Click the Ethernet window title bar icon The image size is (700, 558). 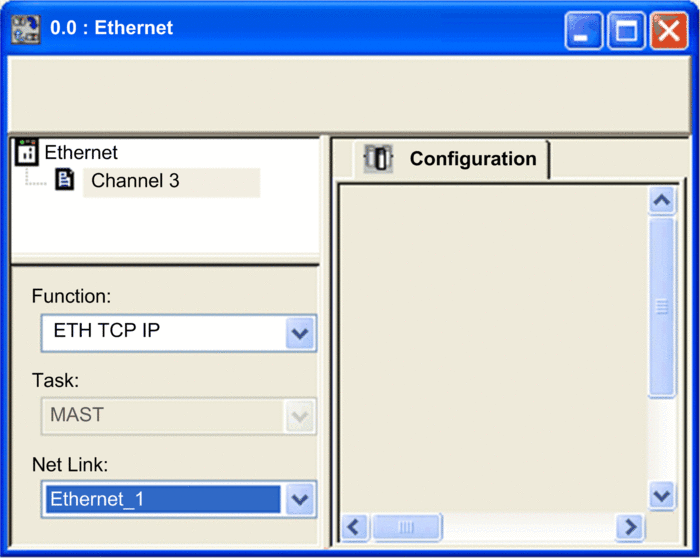click(x=25, y=29)
